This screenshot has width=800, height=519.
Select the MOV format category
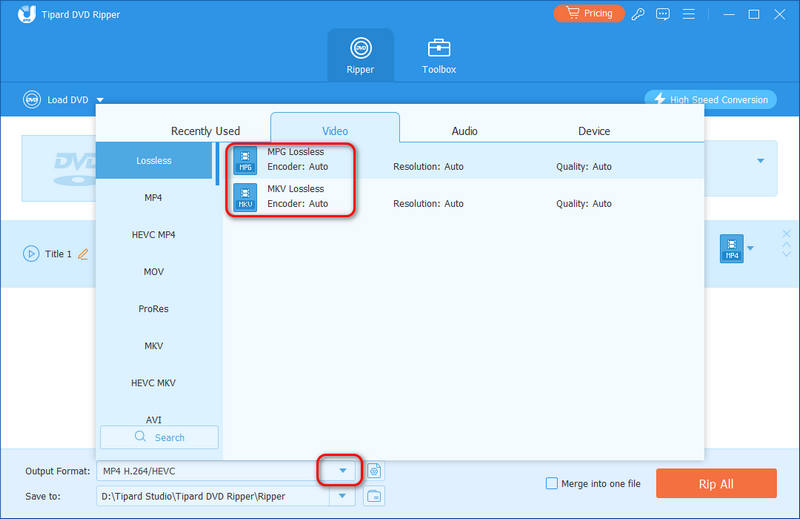[153, 271]
